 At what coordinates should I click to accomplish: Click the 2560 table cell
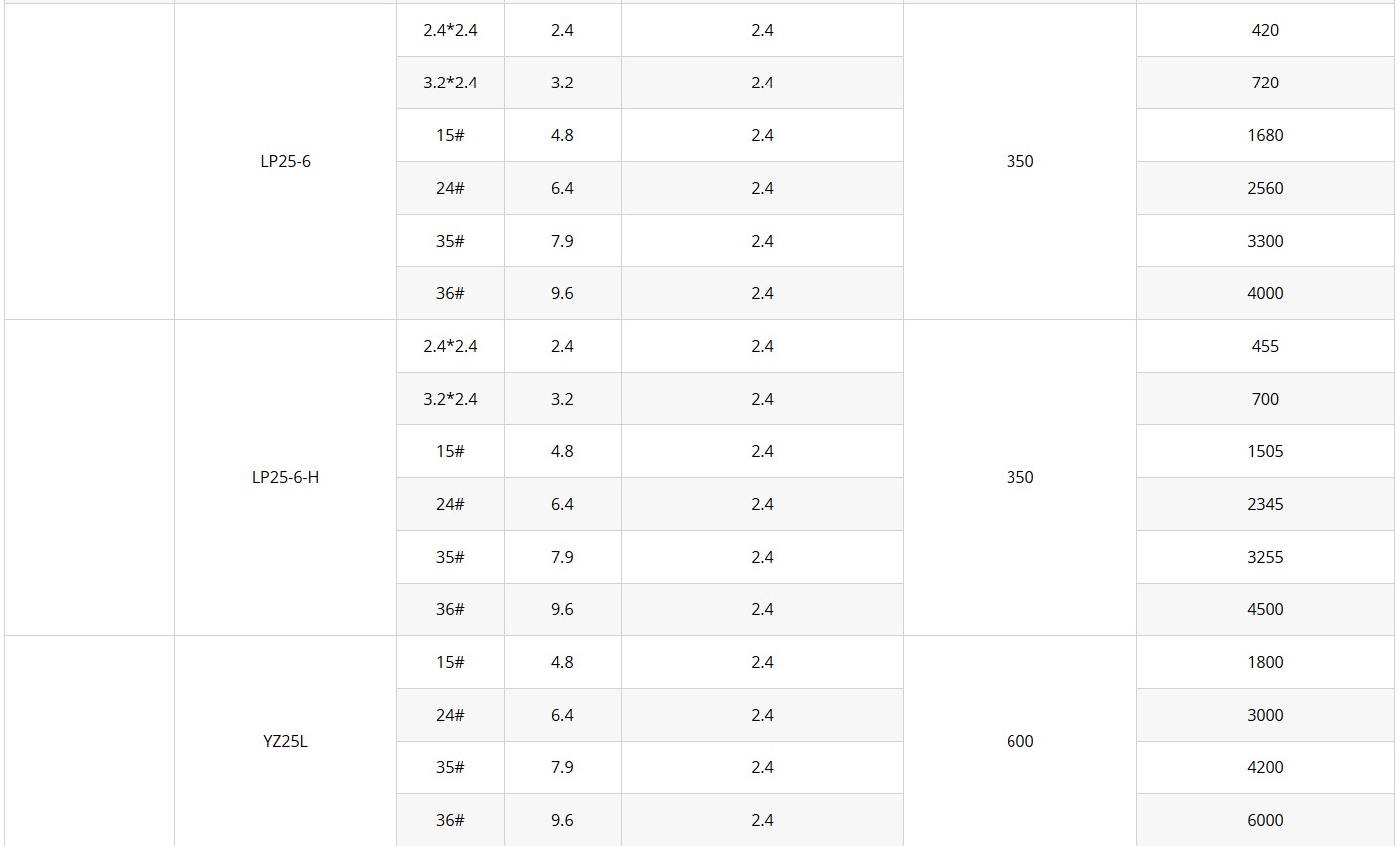pyautogui.click(x=1265, y=188)
